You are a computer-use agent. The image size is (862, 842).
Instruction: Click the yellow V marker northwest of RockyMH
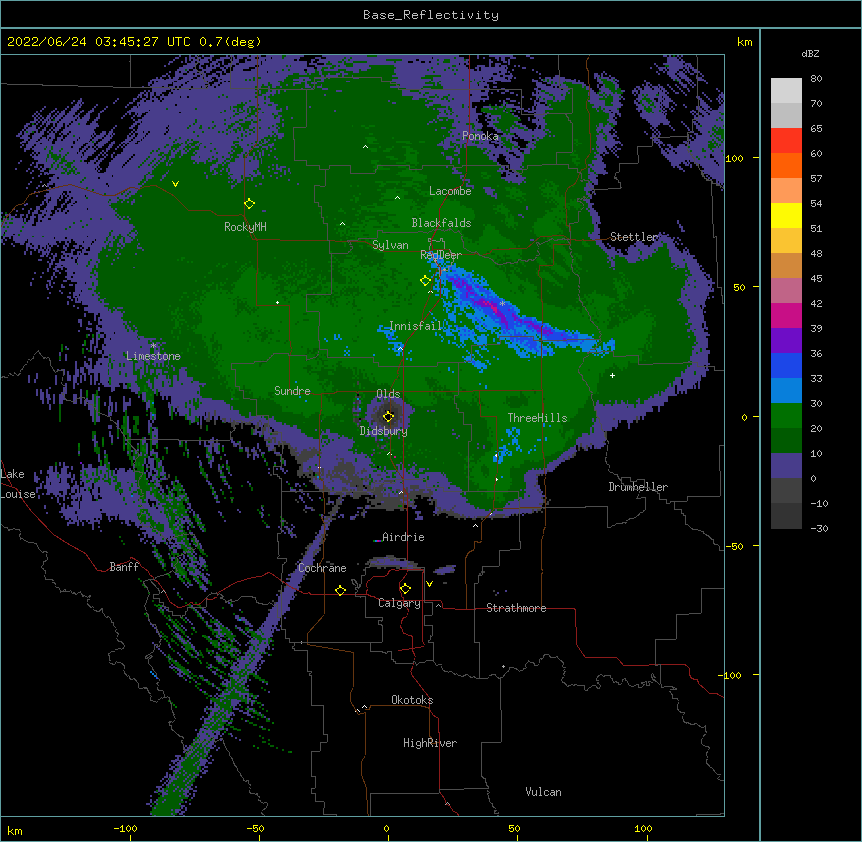click(175, 184)
